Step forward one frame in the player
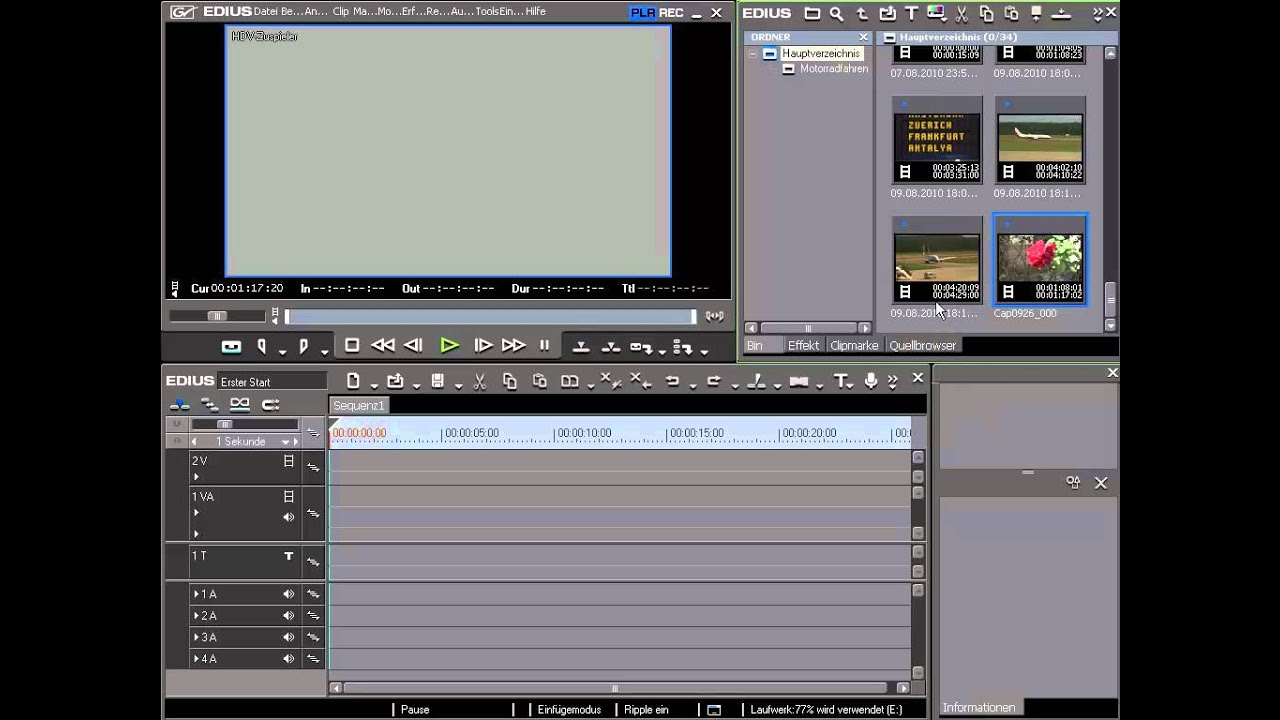The height and width of the screenshot is (720, 1280). tap(483, 346)
